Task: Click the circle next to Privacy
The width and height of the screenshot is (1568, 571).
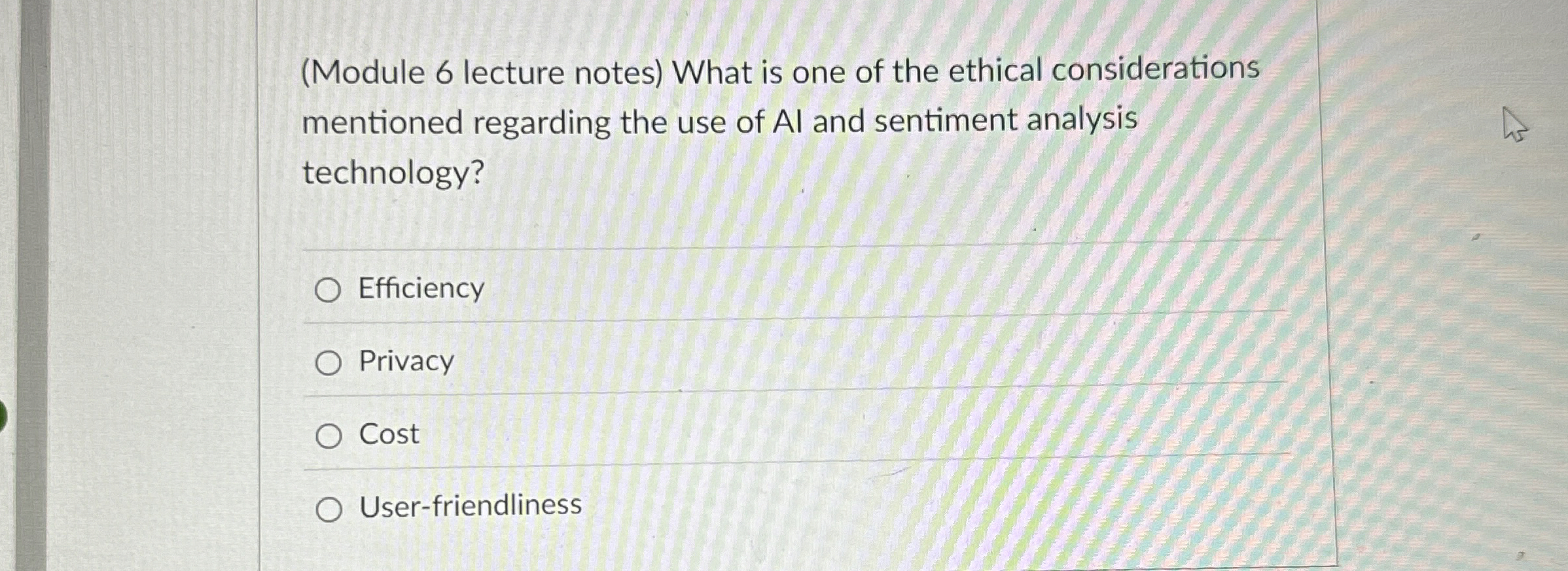Action: (329, 364)
